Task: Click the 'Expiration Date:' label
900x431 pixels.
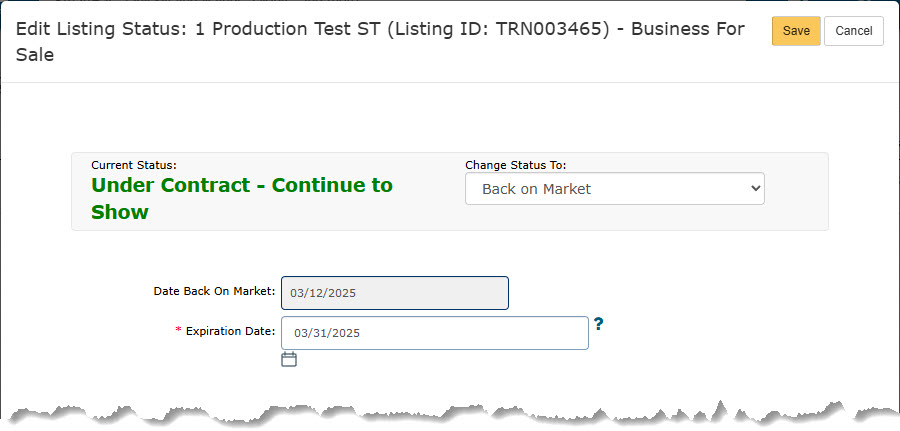Action: click(x=230, y=330)
